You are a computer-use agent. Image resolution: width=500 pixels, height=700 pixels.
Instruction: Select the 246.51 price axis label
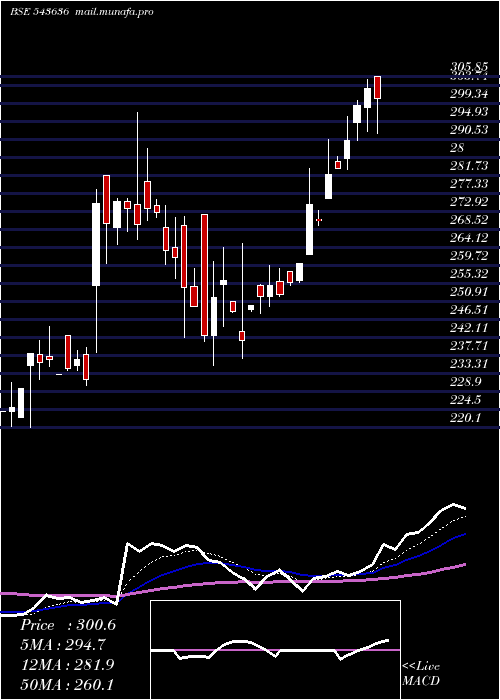pos(469,310)
